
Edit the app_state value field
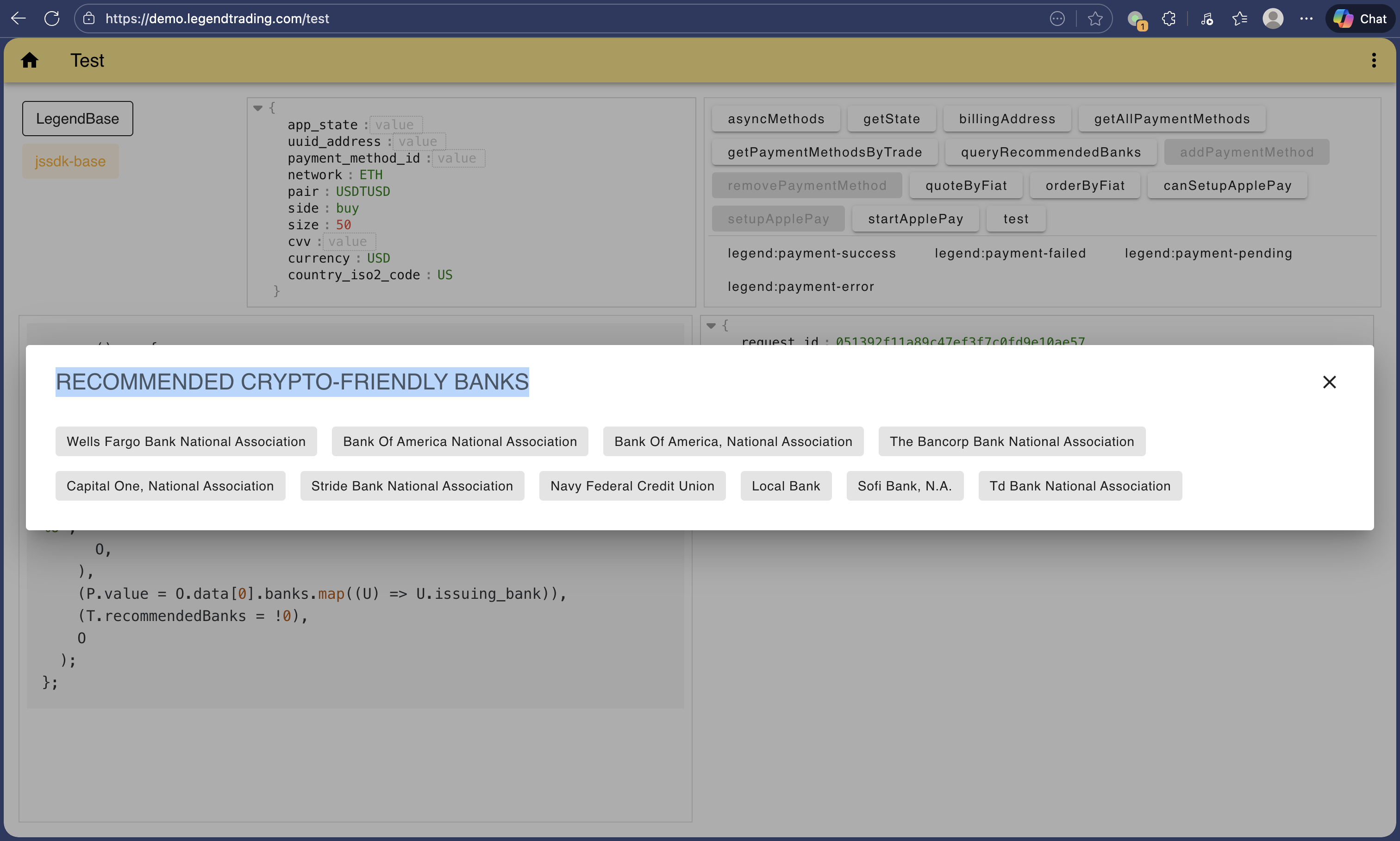click(x=396, y=125)
